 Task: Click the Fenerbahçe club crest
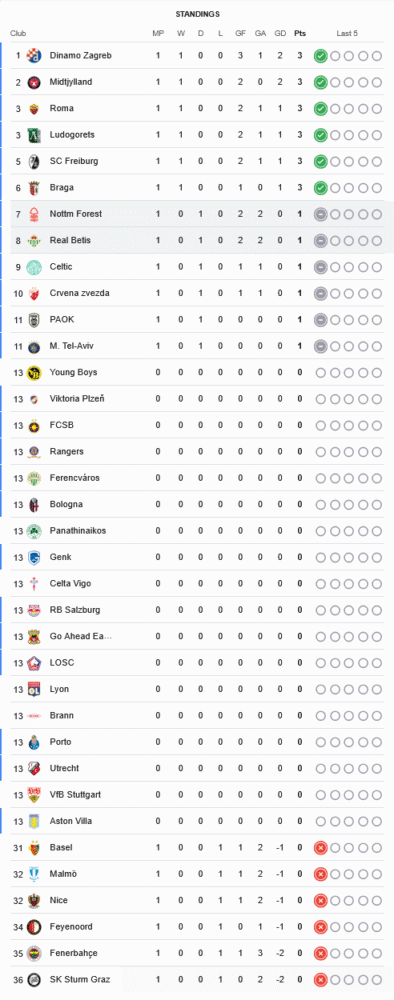[x=34, y=953]
